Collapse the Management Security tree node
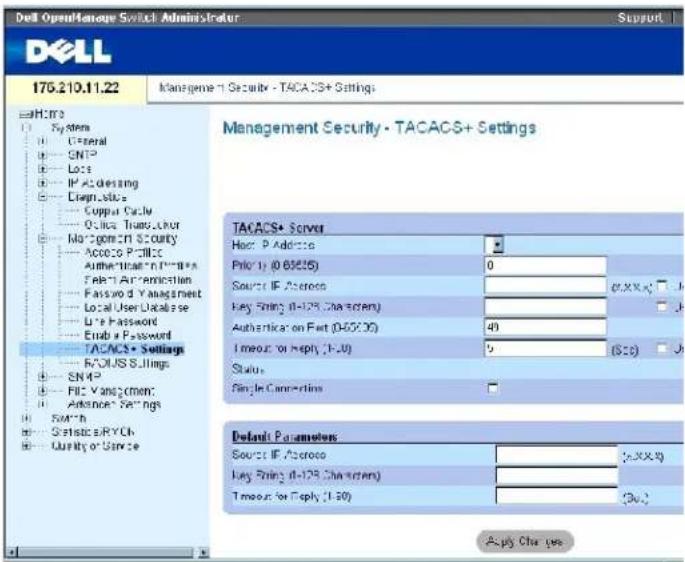Image resolution: width=685 pixels, height=562 pixels. click(42, 239)
